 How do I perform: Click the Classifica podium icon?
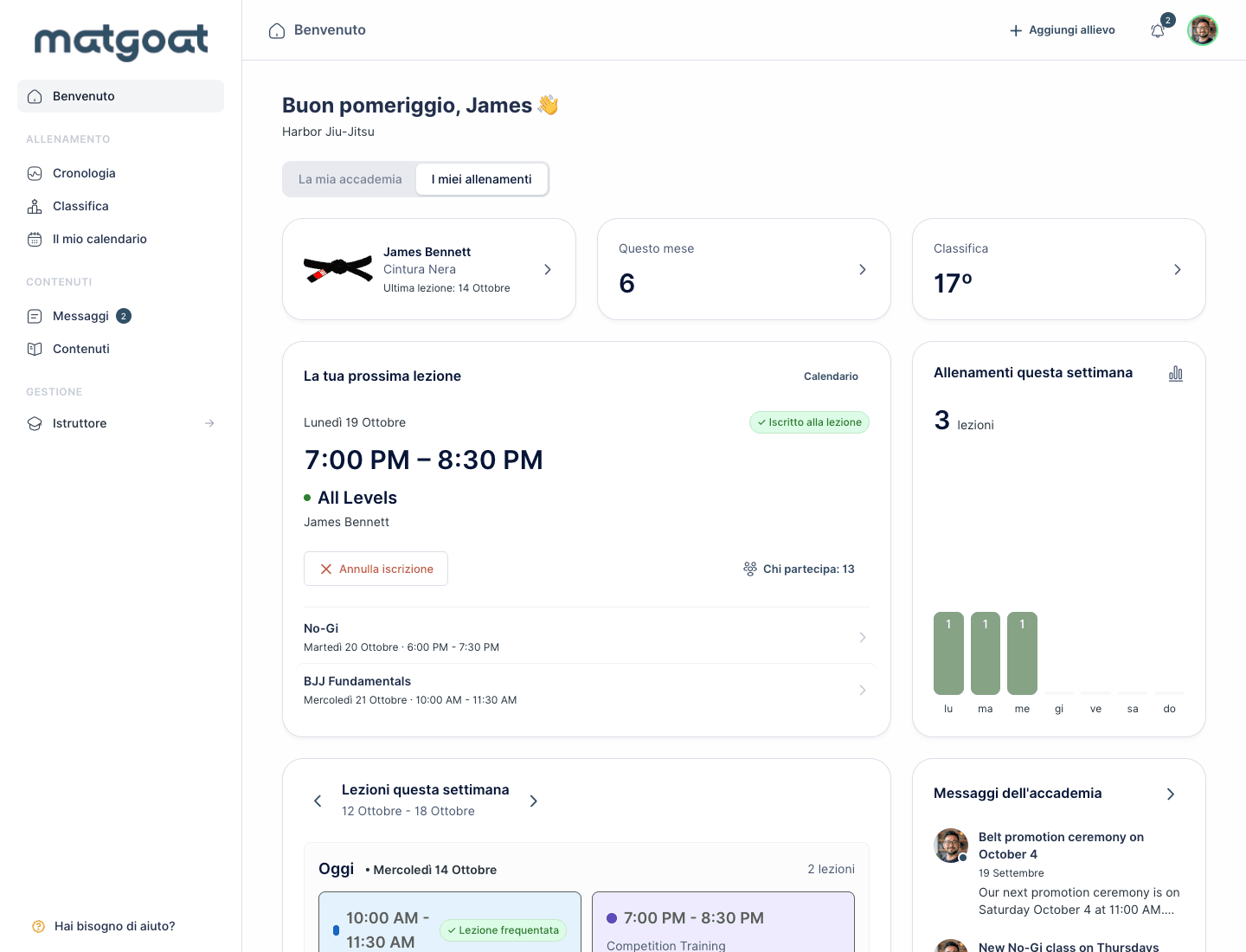point(35,206)
